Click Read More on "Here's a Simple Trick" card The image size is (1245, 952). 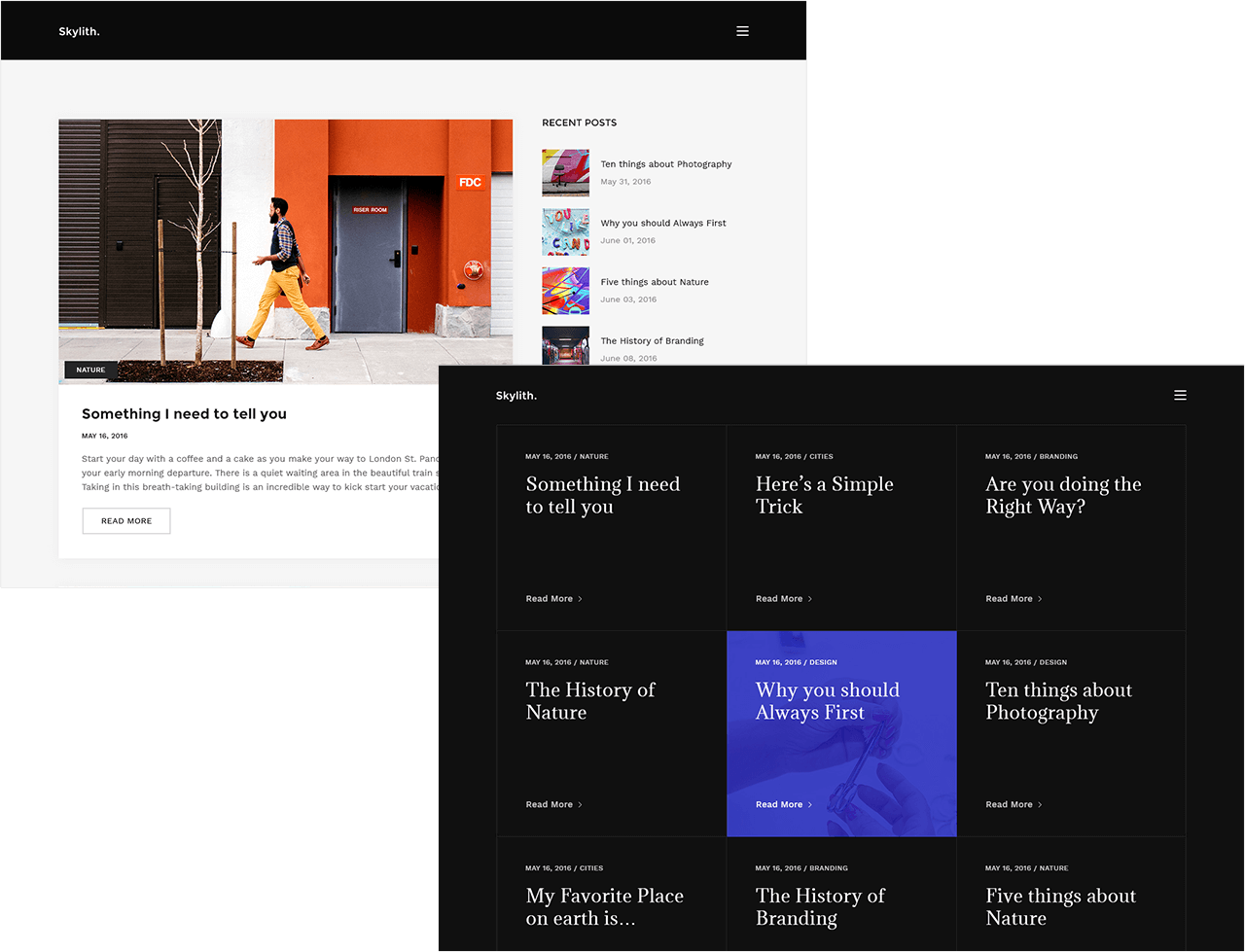[784, 599]
